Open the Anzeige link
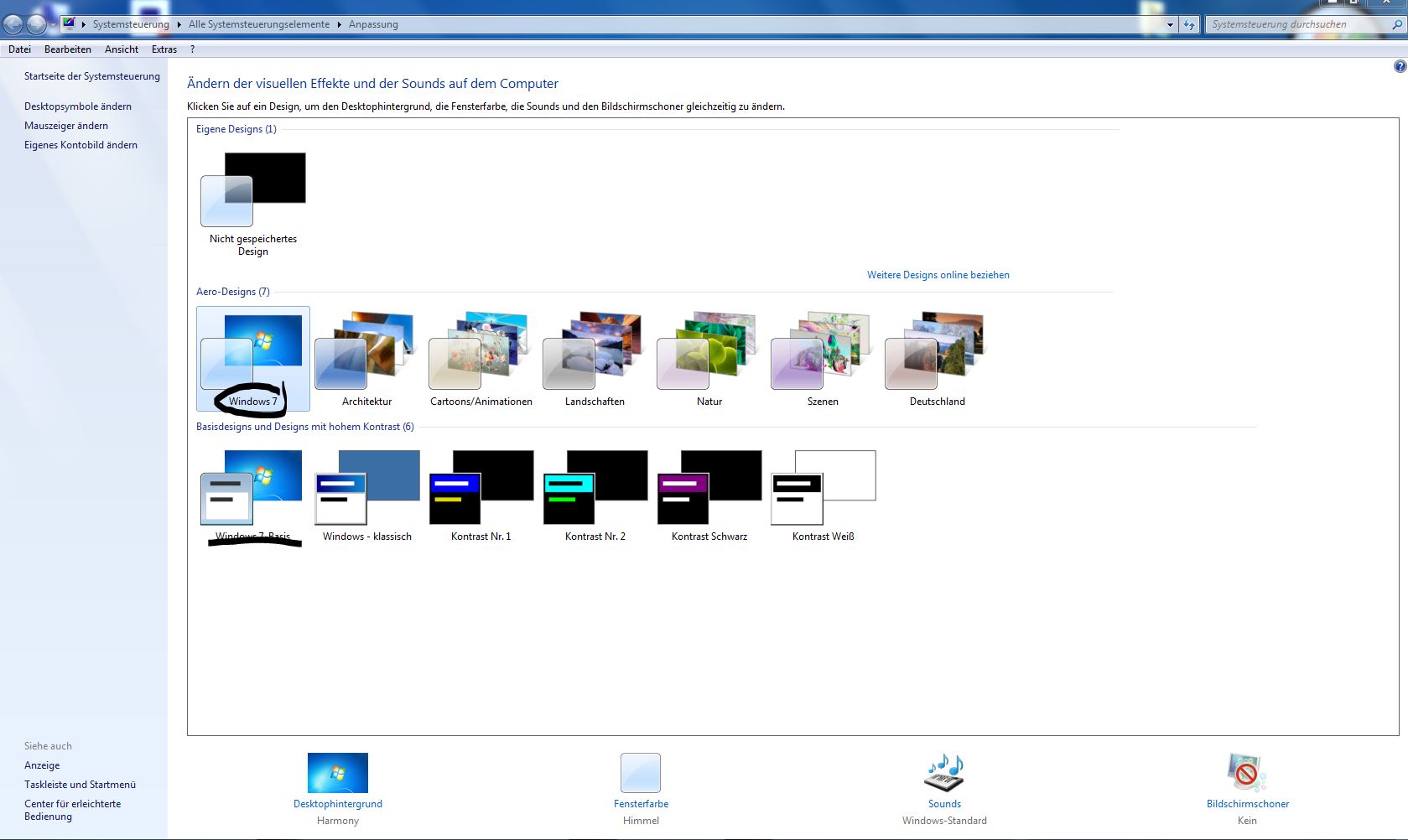 42,765
